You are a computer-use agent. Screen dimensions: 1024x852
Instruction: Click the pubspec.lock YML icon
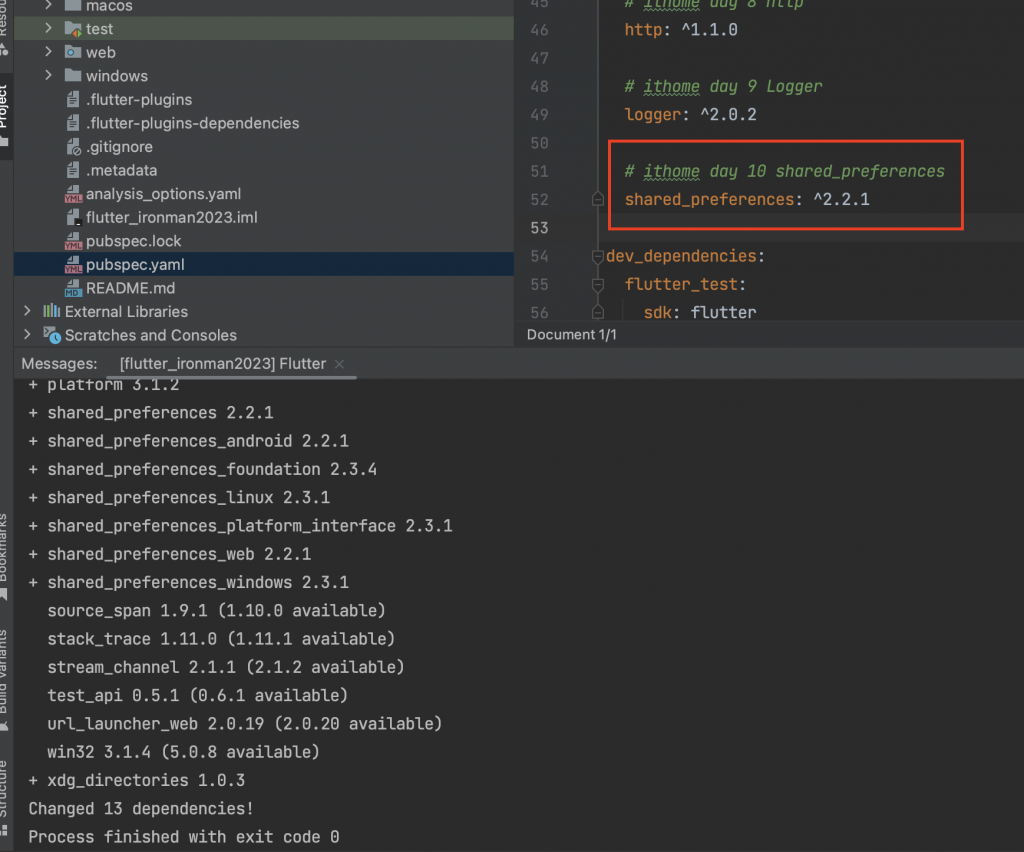point(73,241)
